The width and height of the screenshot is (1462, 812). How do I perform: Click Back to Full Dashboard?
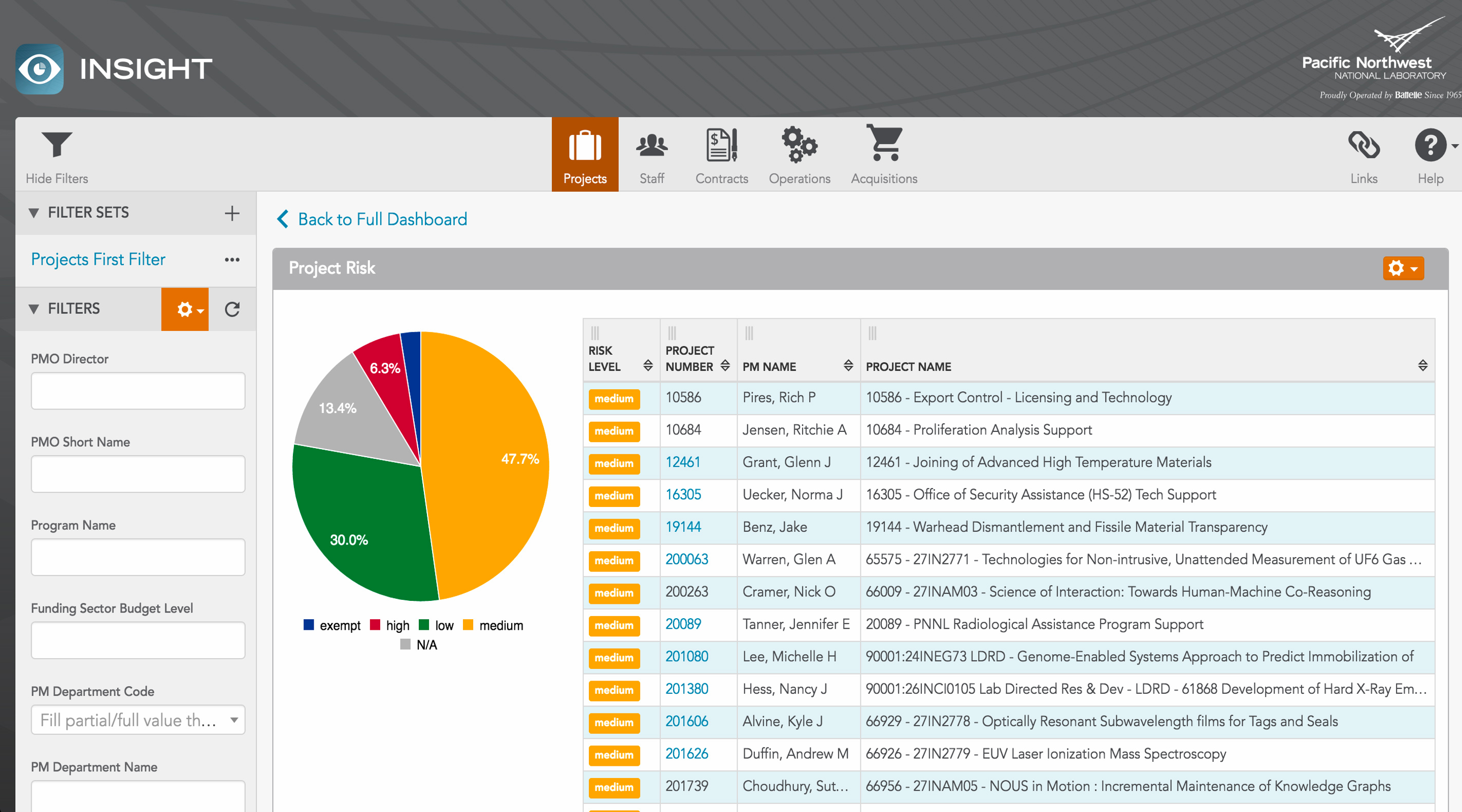coord(372,219)
